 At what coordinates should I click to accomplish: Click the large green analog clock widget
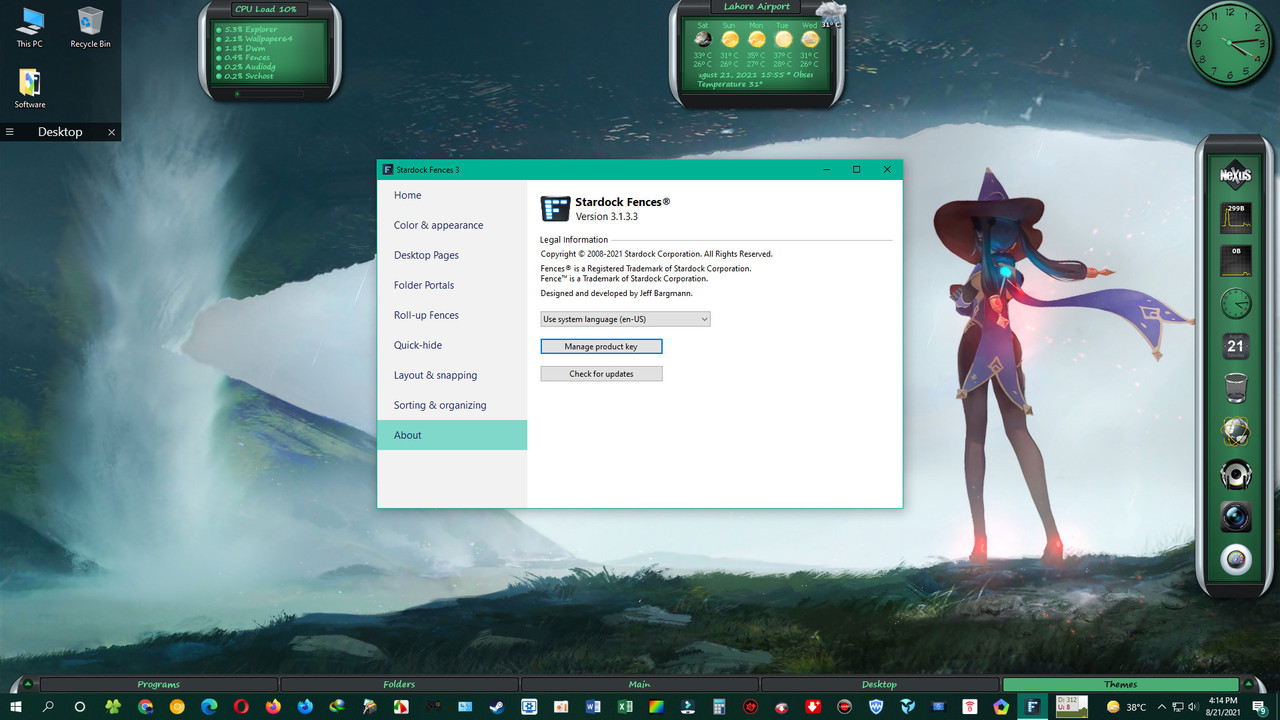pyautogui.click(x=1230, y=43)
